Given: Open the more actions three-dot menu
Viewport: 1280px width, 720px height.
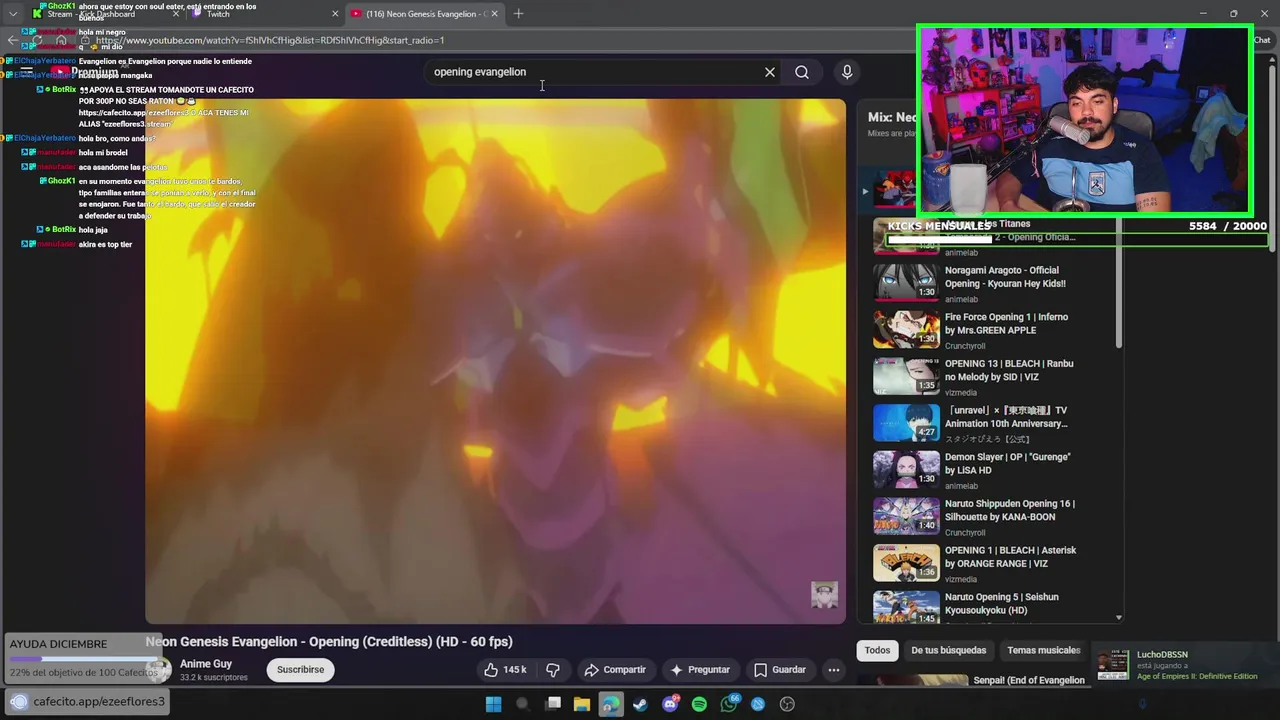Looking at the screenshot, I should [x=833, y=670].
